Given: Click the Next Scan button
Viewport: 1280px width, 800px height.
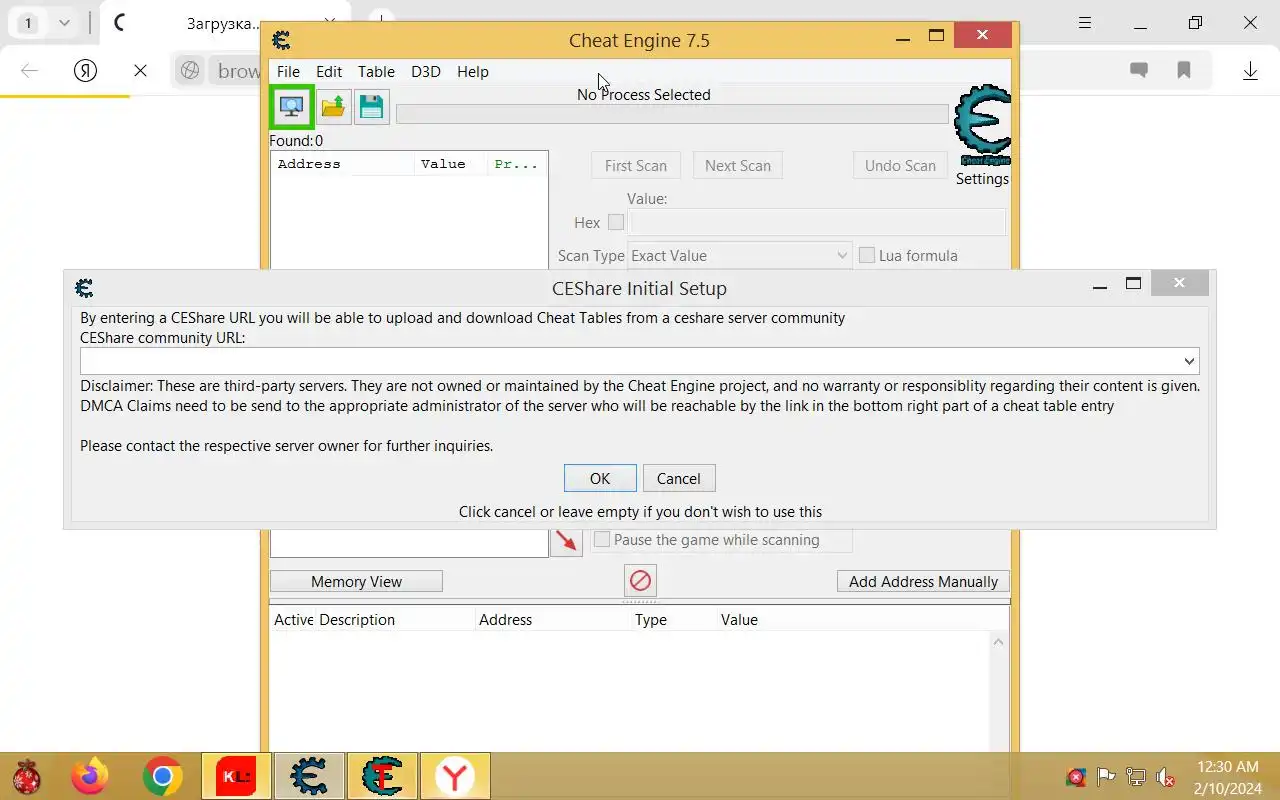Looking at the screenshot, I should coord(738,166).
